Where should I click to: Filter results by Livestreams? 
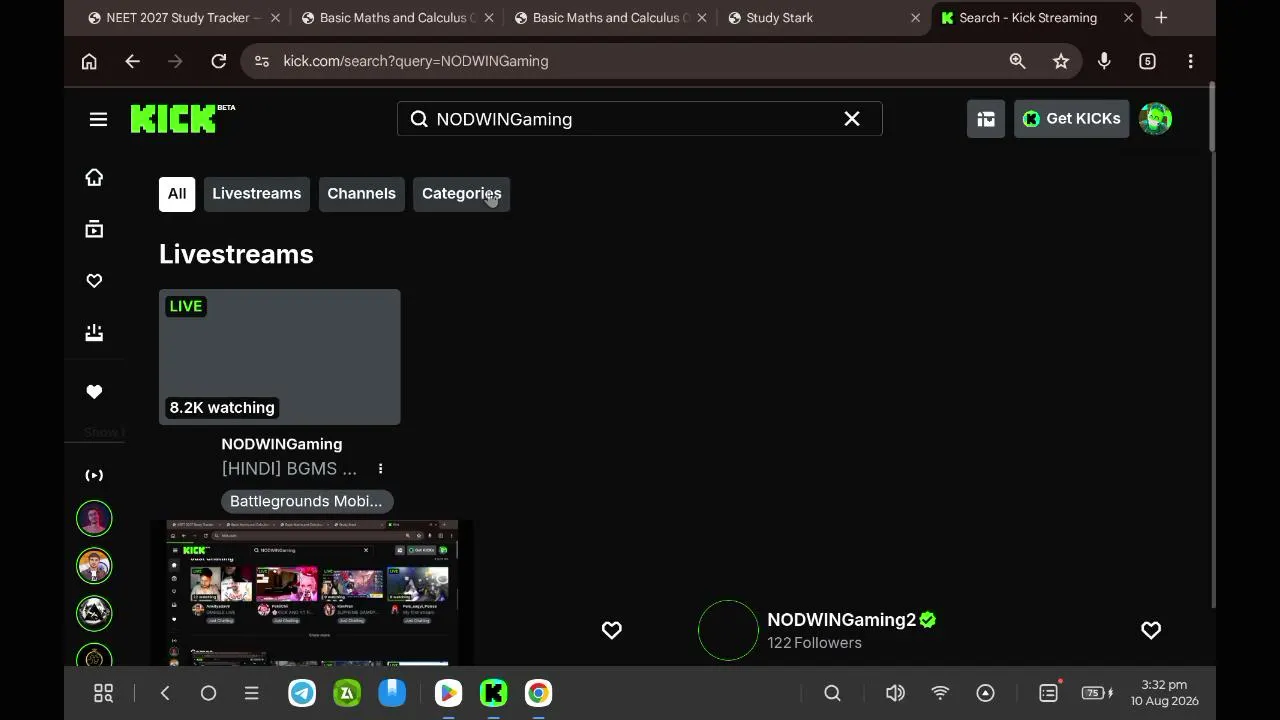[x=256, y=194]
